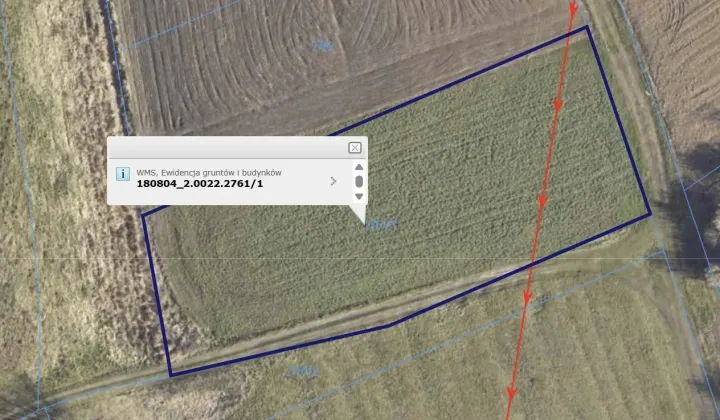This screenshot has height=420, width=720.
Task: Click the red arrowhead just below parcel's south border
Action: point(527,298)
